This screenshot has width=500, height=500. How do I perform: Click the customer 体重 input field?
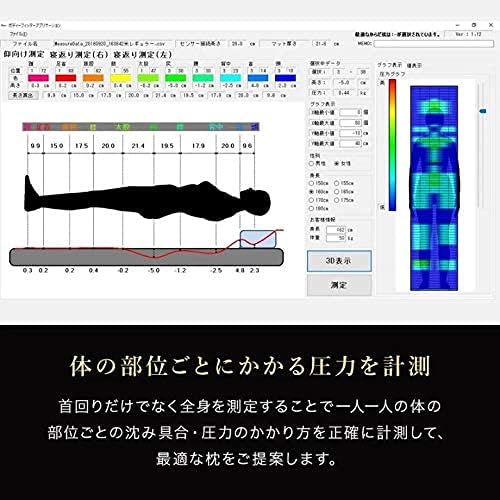coord(336,238)
